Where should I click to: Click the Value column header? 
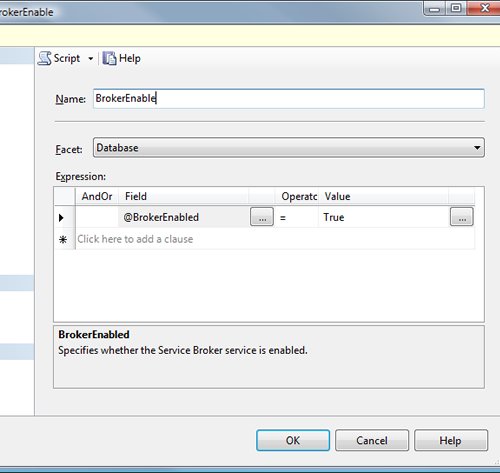383,196
